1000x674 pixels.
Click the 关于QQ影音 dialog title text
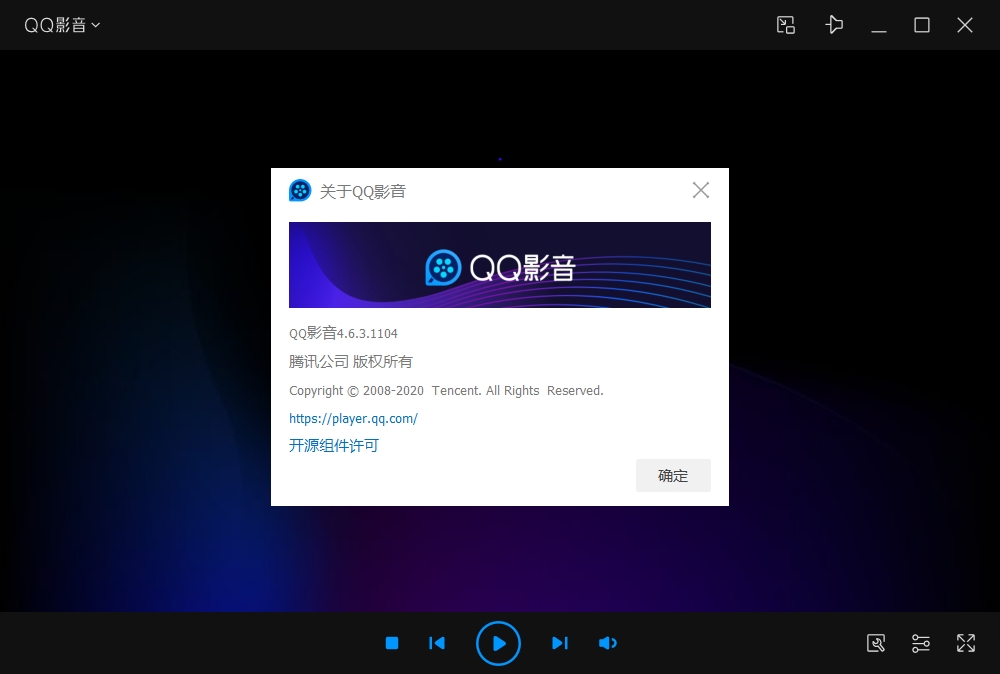point(362,191)
